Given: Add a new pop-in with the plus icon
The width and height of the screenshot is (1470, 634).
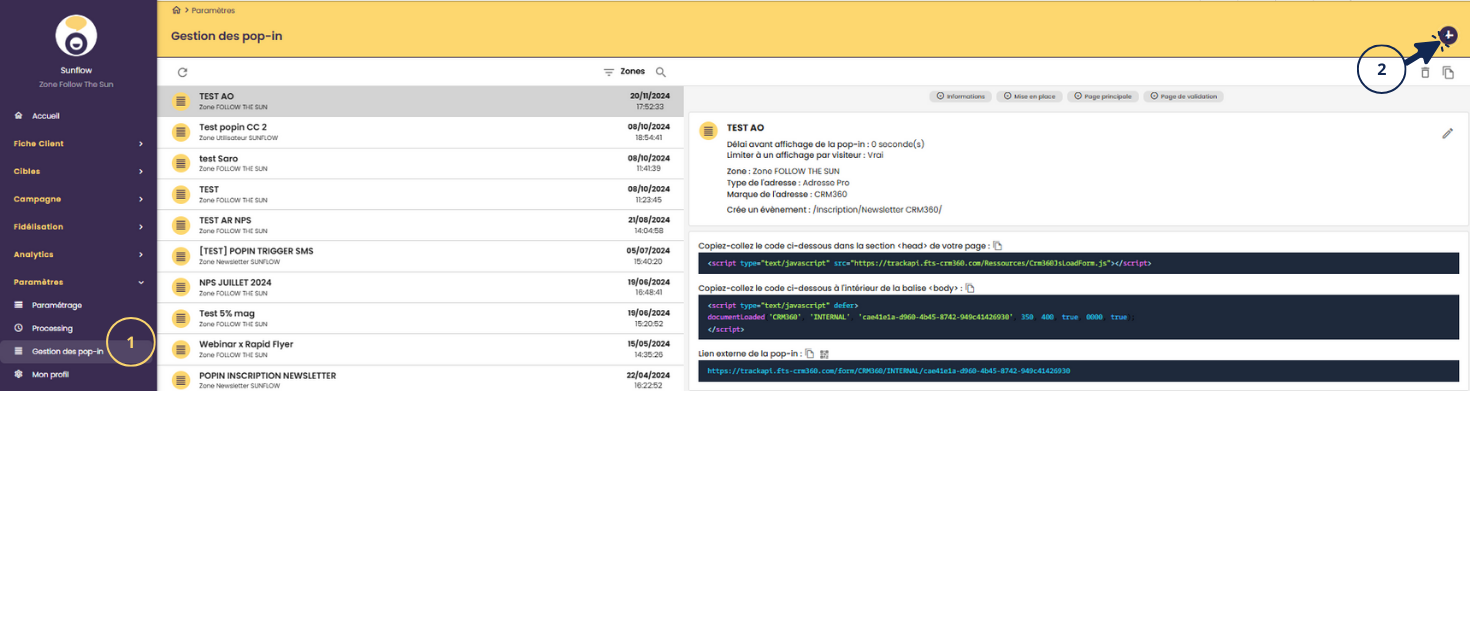Looking at the screenshot, I should point(1449,35).
